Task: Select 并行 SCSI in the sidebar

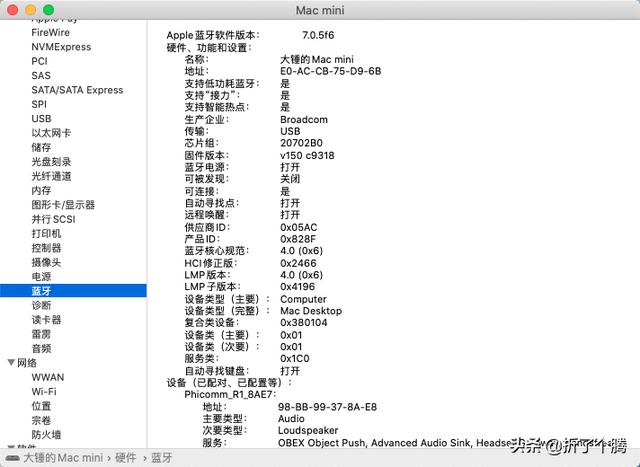Action: click(53, 219)
